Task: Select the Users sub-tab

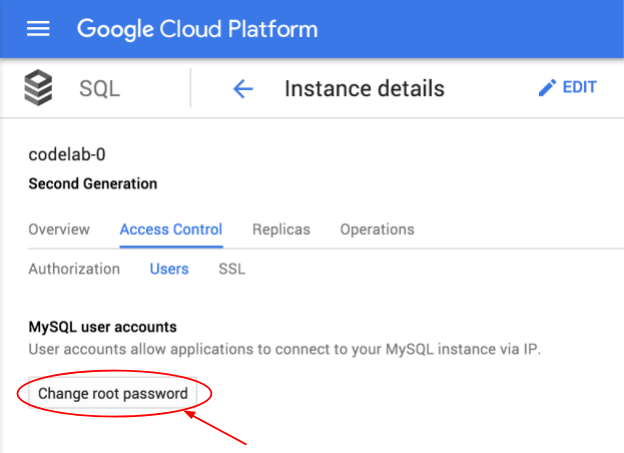Action: (169, 269)
